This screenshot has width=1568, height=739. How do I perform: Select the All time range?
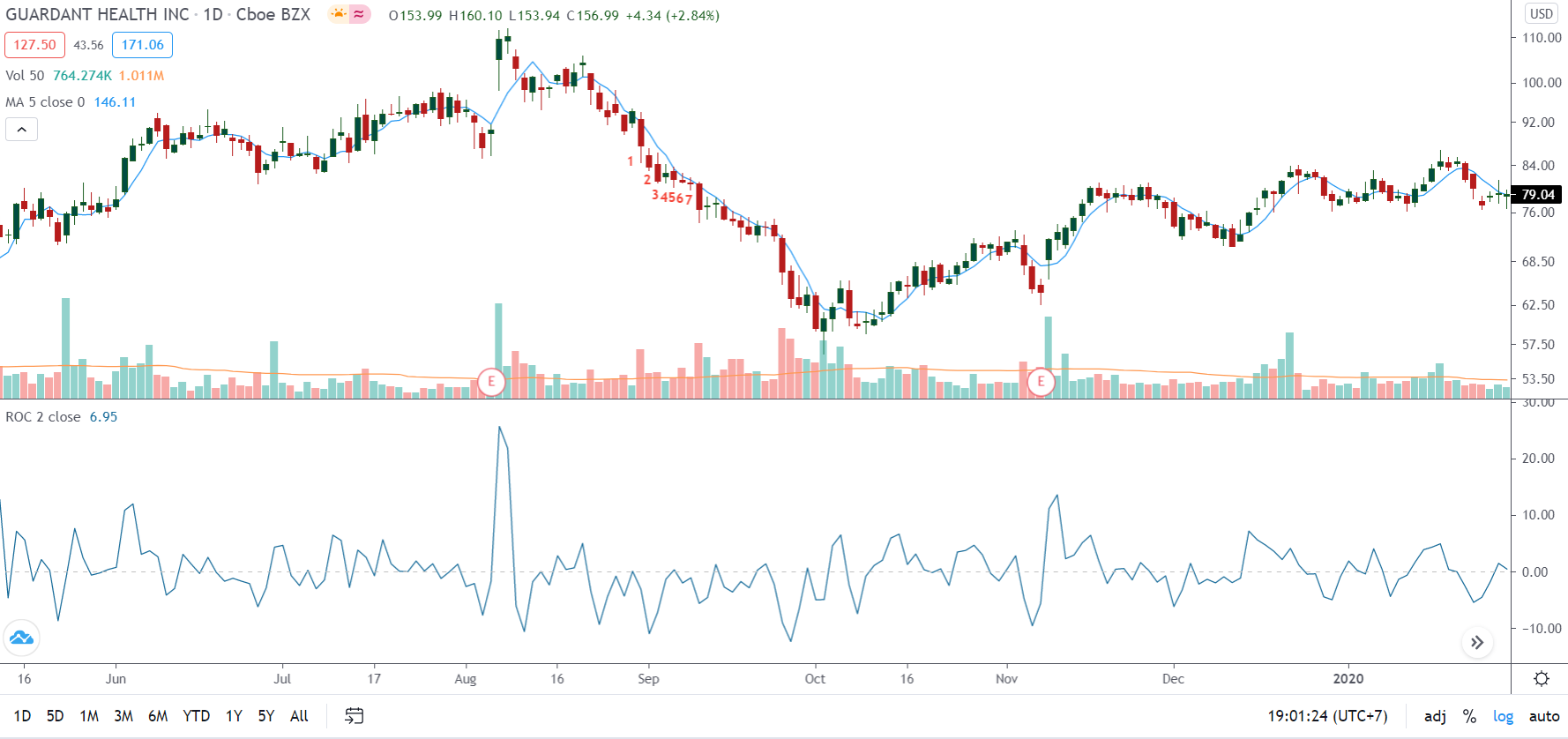click(299, 716)
